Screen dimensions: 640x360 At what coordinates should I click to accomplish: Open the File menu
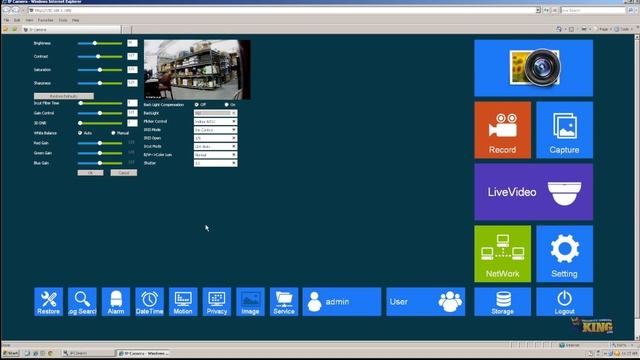[6, 20]
